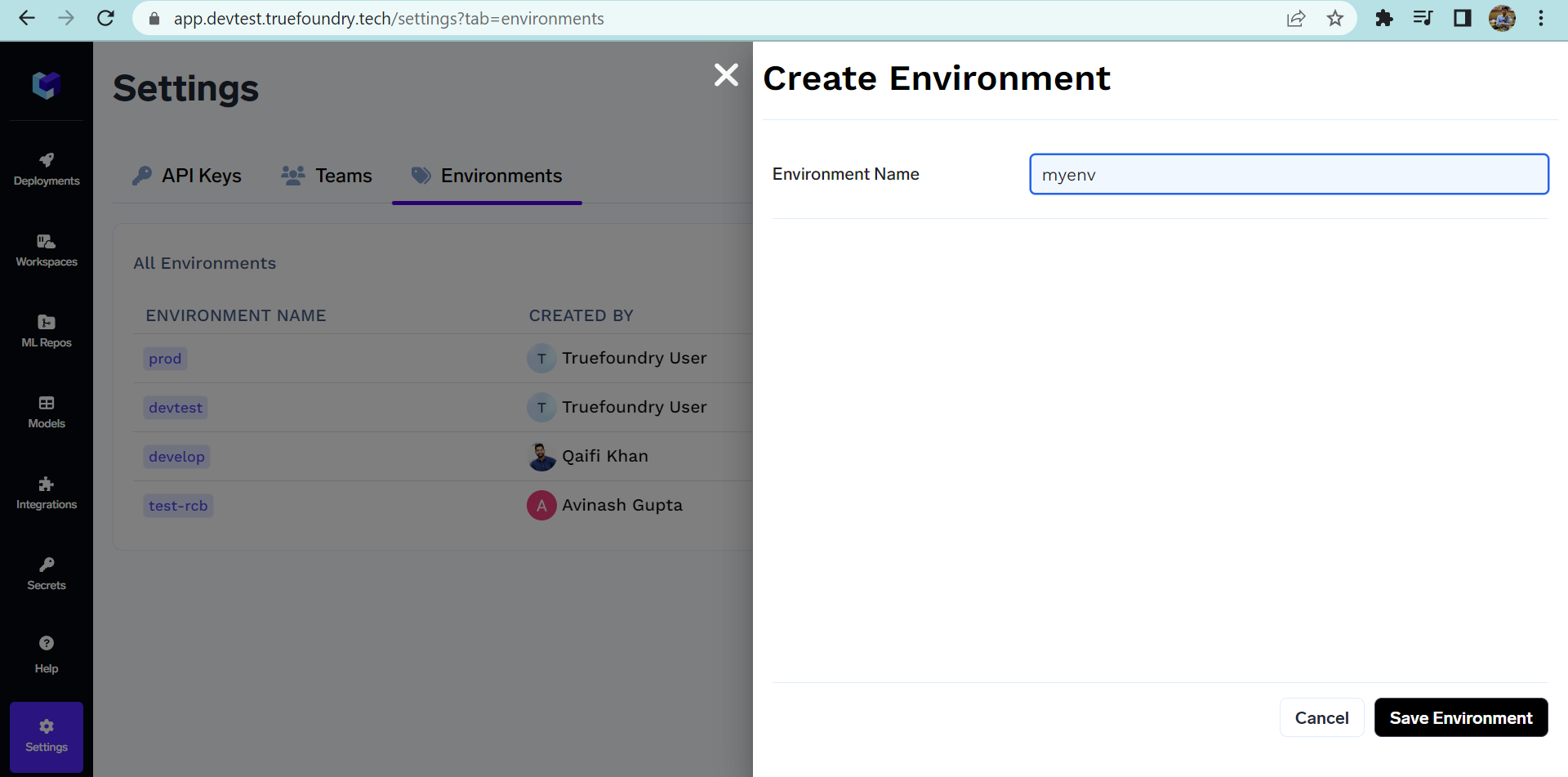
Task: Select the Environments tab
Action: tap(487, 176)
